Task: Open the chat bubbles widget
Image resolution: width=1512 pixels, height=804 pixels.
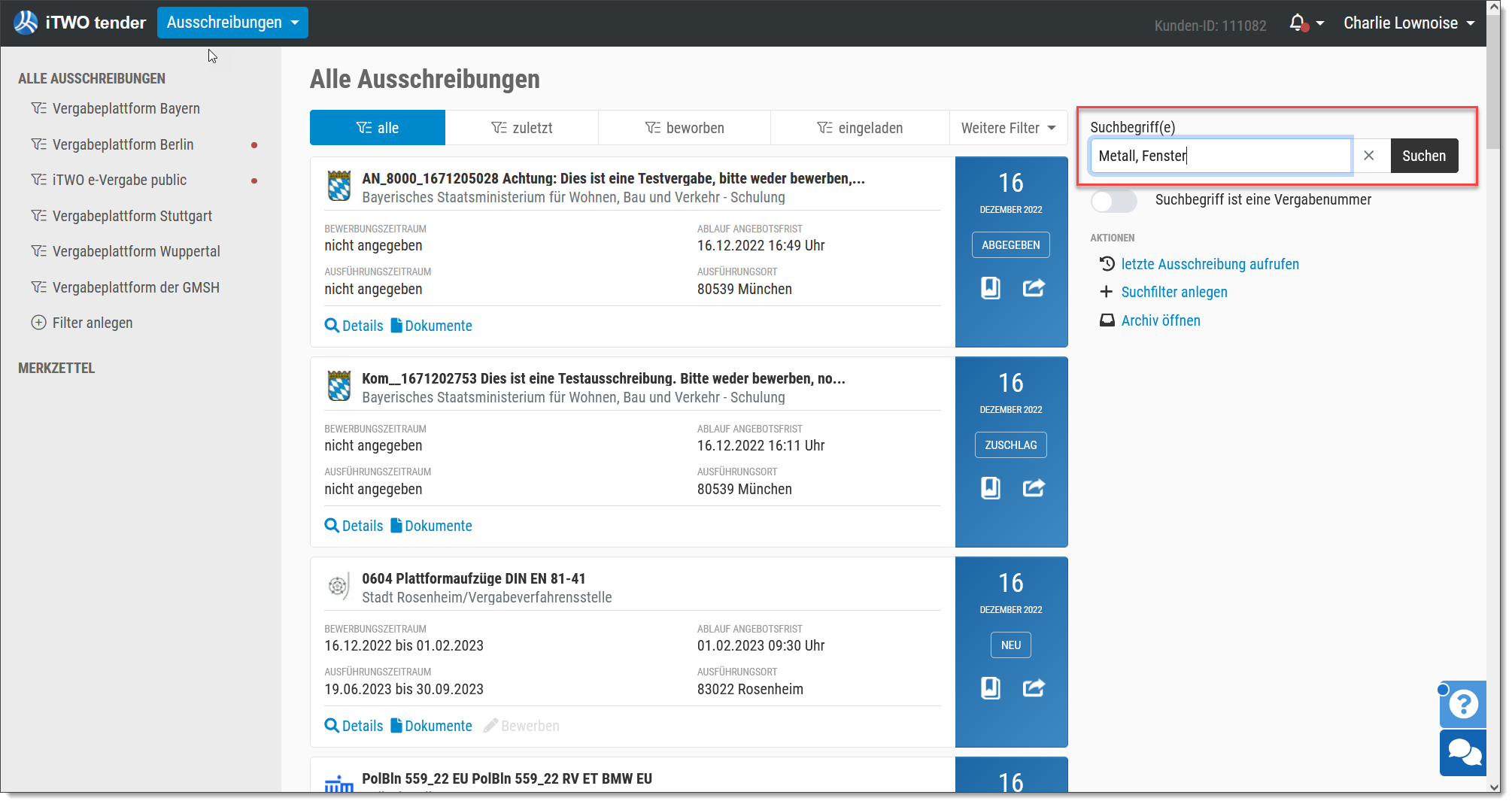Action: 1463,752
